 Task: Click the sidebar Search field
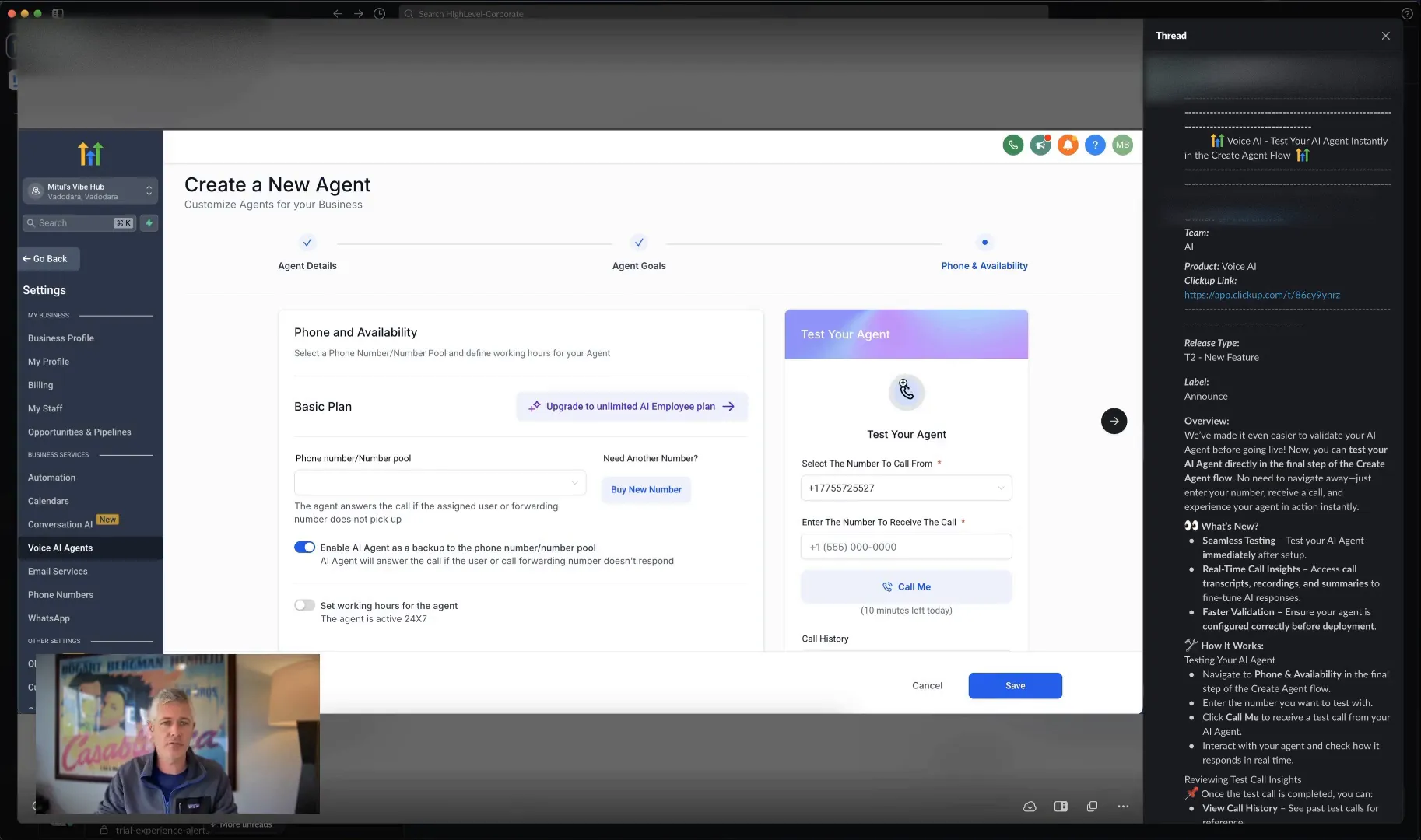click(x=79, y=223)
